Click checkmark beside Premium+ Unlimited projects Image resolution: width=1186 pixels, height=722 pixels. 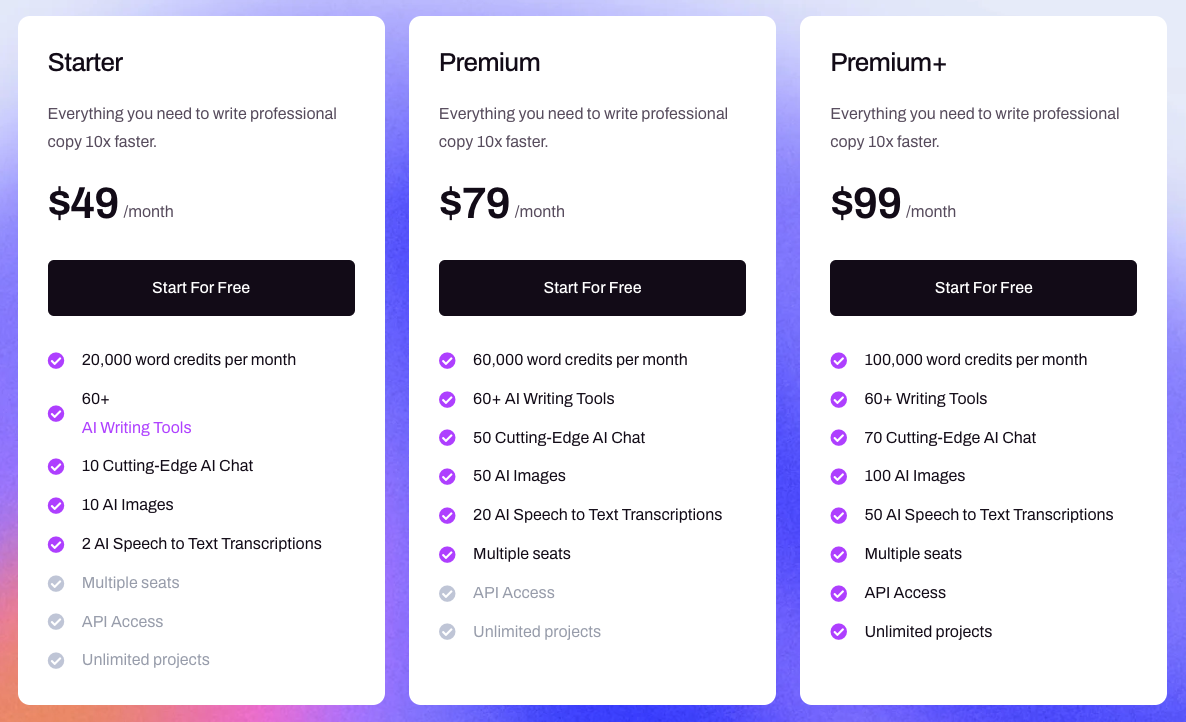pyautogui.click(x=839, y=632)
